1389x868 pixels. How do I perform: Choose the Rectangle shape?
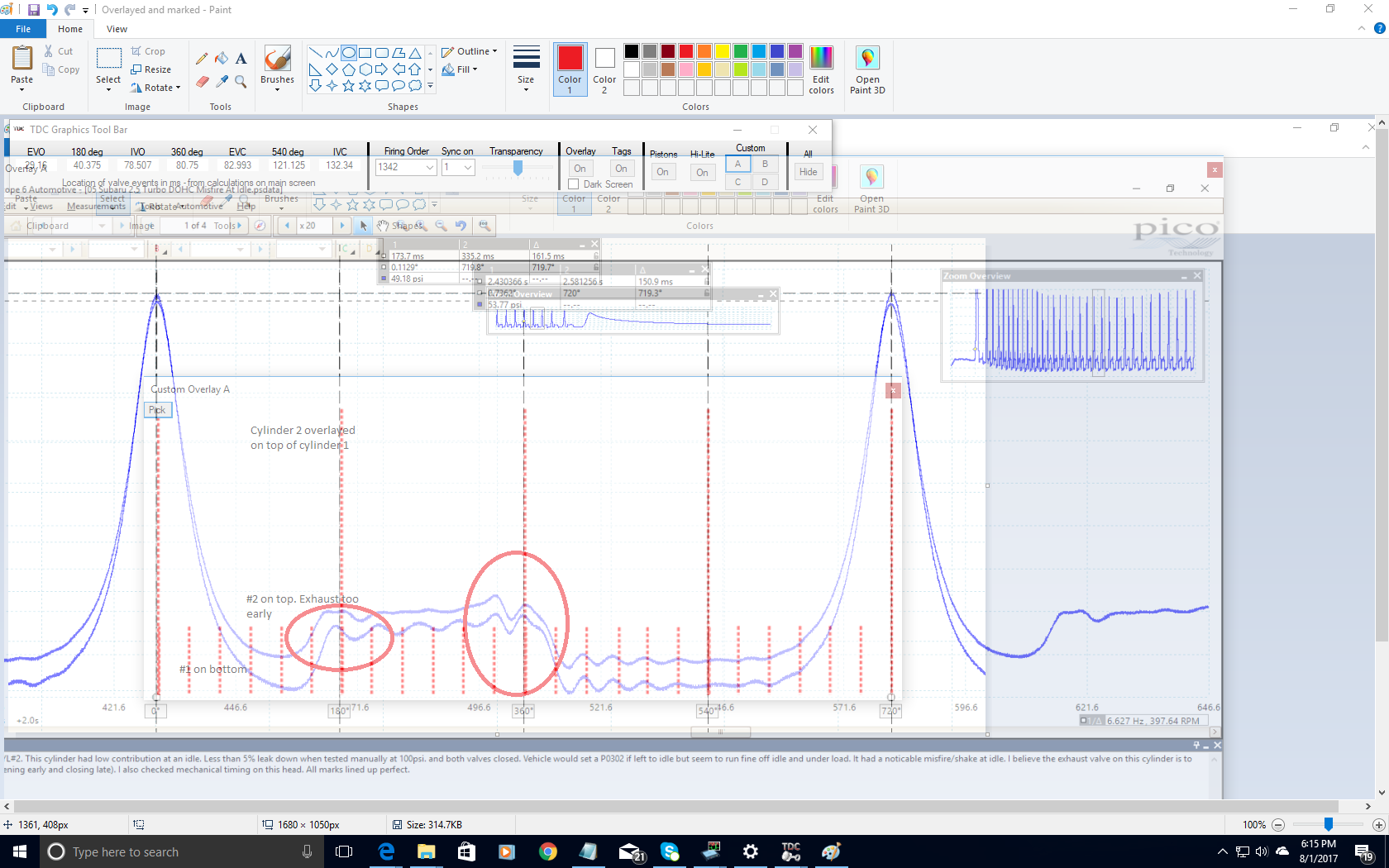pos(365,52)
